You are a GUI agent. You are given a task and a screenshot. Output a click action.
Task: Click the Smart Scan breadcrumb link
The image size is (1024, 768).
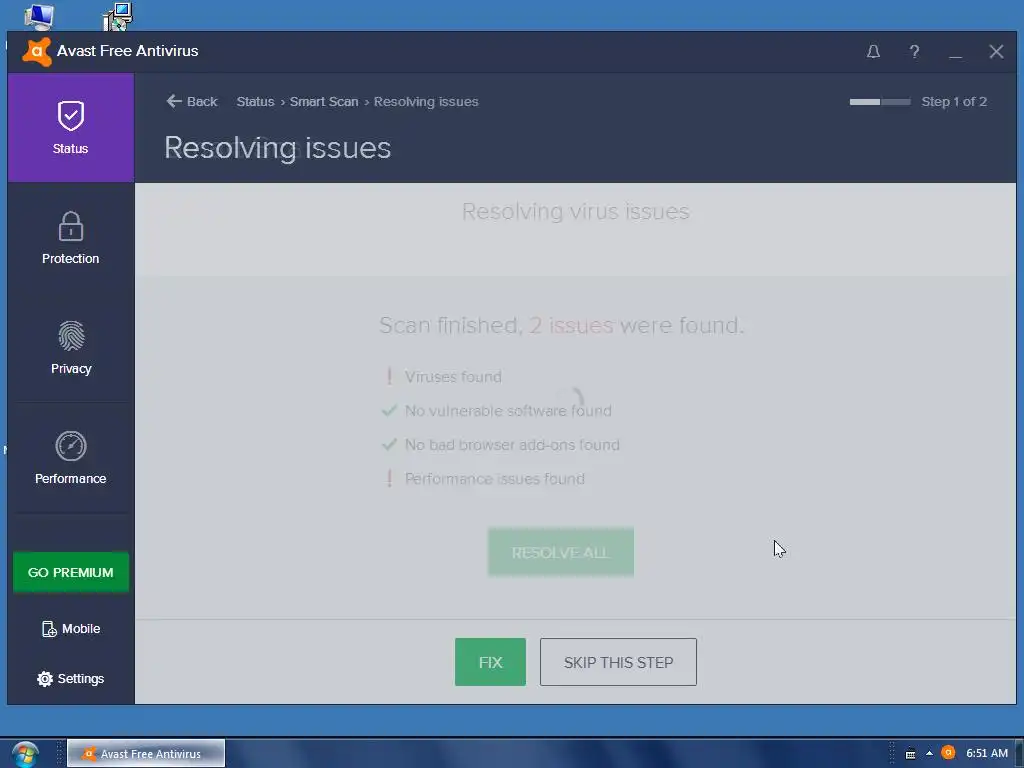pyautogui.click(x=324, y=101)
